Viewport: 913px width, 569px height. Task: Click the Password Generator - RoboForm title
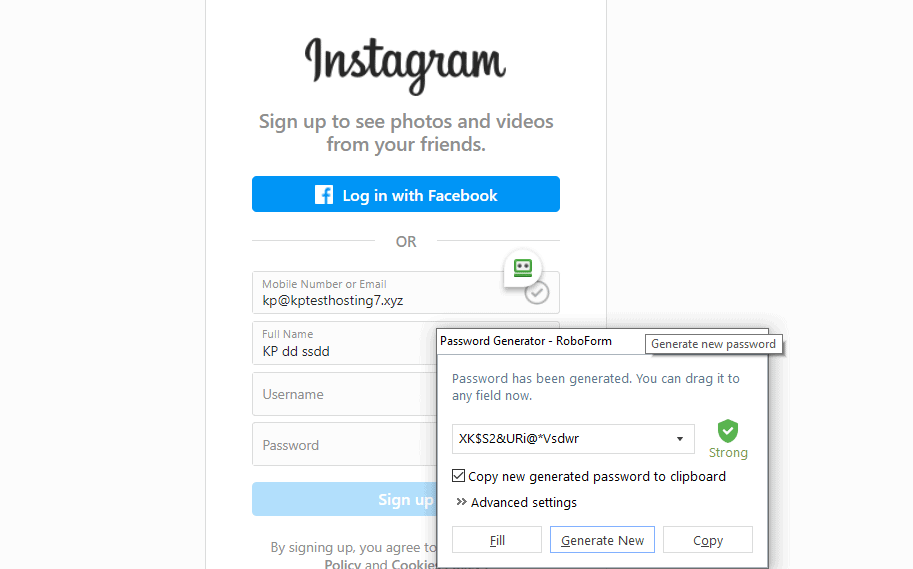click(x=526, y=341)
